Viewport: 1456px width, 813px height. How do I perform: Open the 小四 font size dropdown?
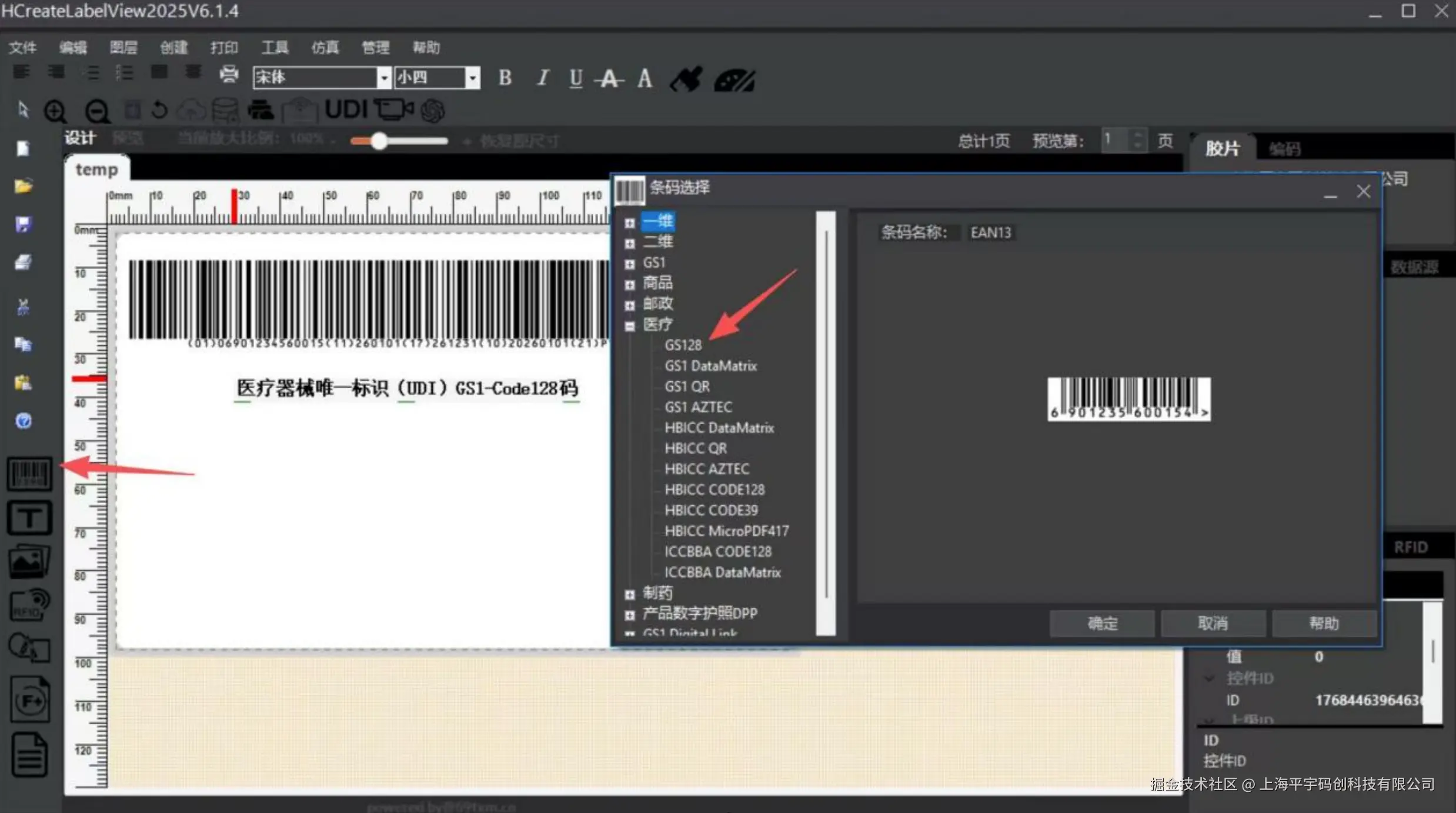tap(472, 78)
